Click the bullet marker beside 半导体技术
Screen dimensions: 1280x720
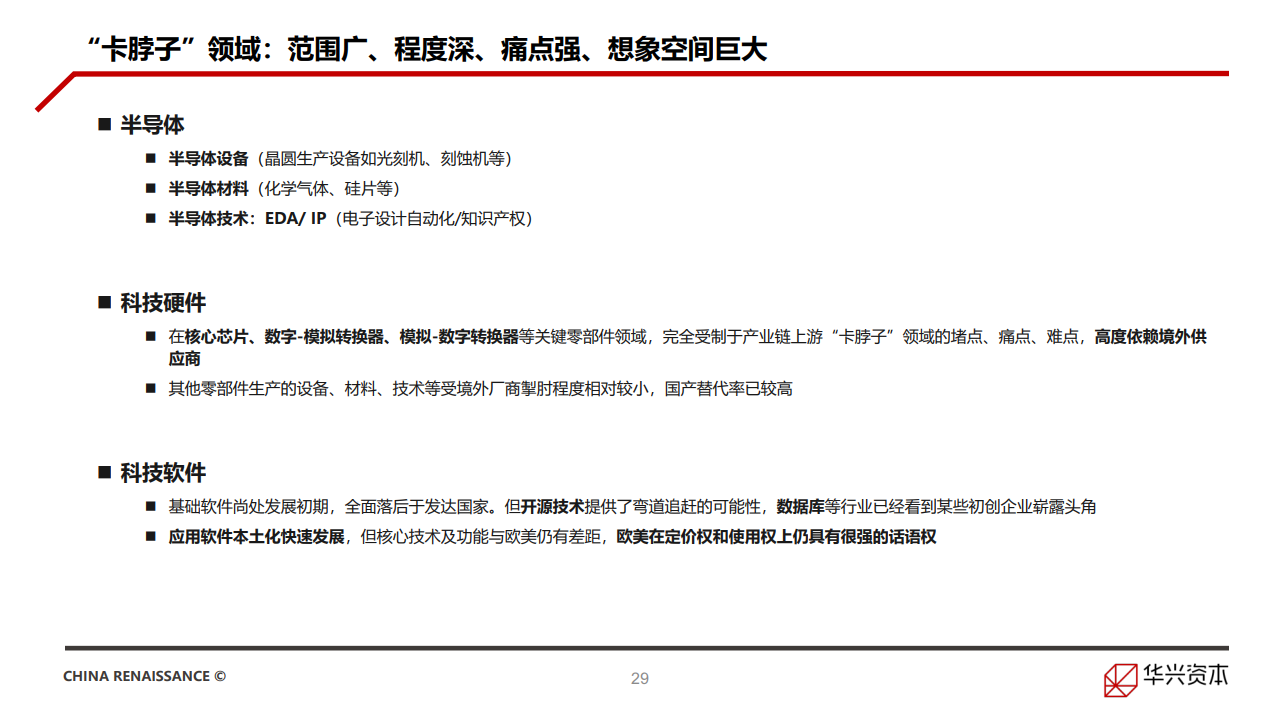pyautogui.click(x=151, y=218)
